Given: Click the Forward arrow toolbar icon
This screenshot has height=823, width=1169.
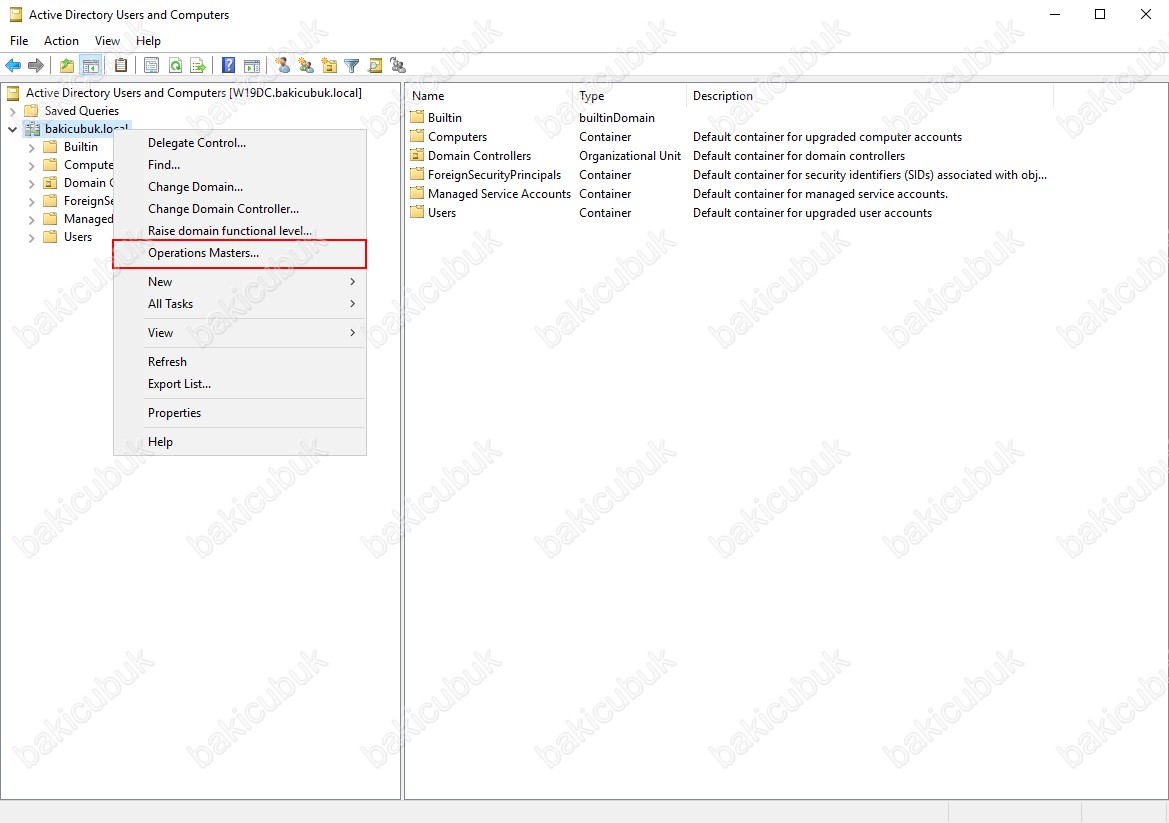Looking at the screenshot, I should tap(35, 66).
